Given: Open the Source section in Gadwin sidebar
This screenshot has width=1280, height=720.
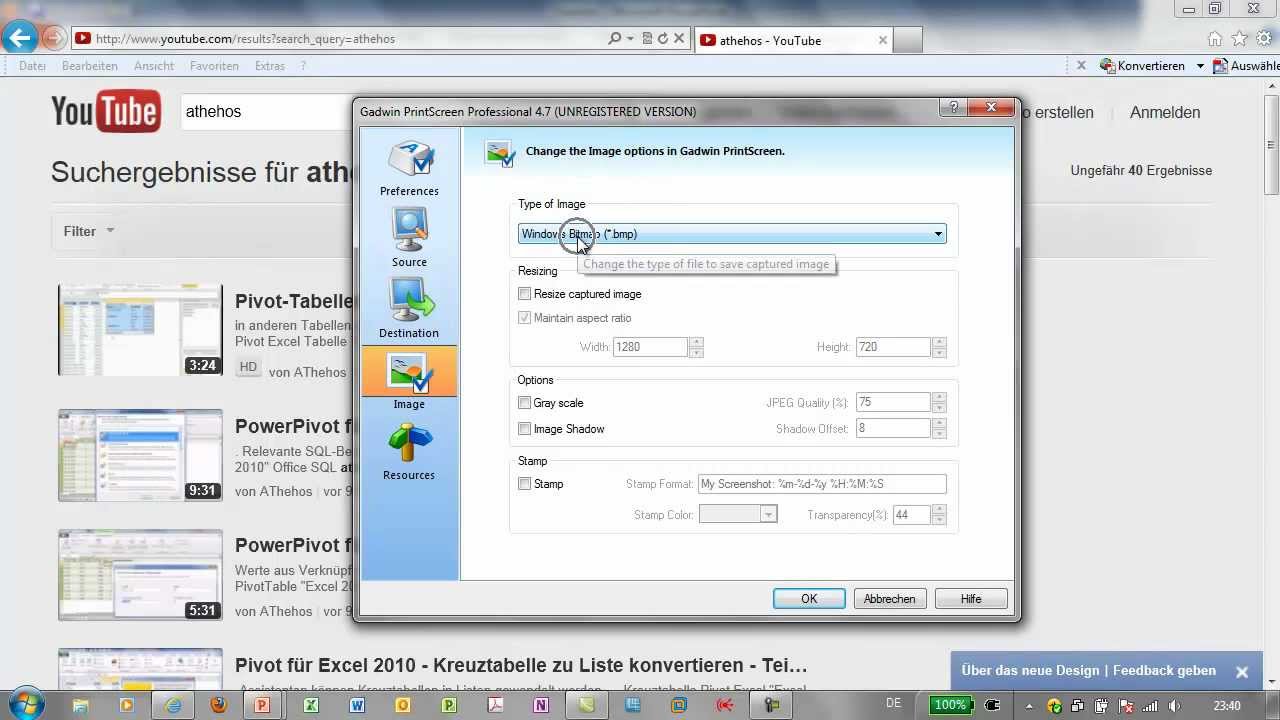Looking at the screenshot, I should pyautogui.click(x=409, y=239).
